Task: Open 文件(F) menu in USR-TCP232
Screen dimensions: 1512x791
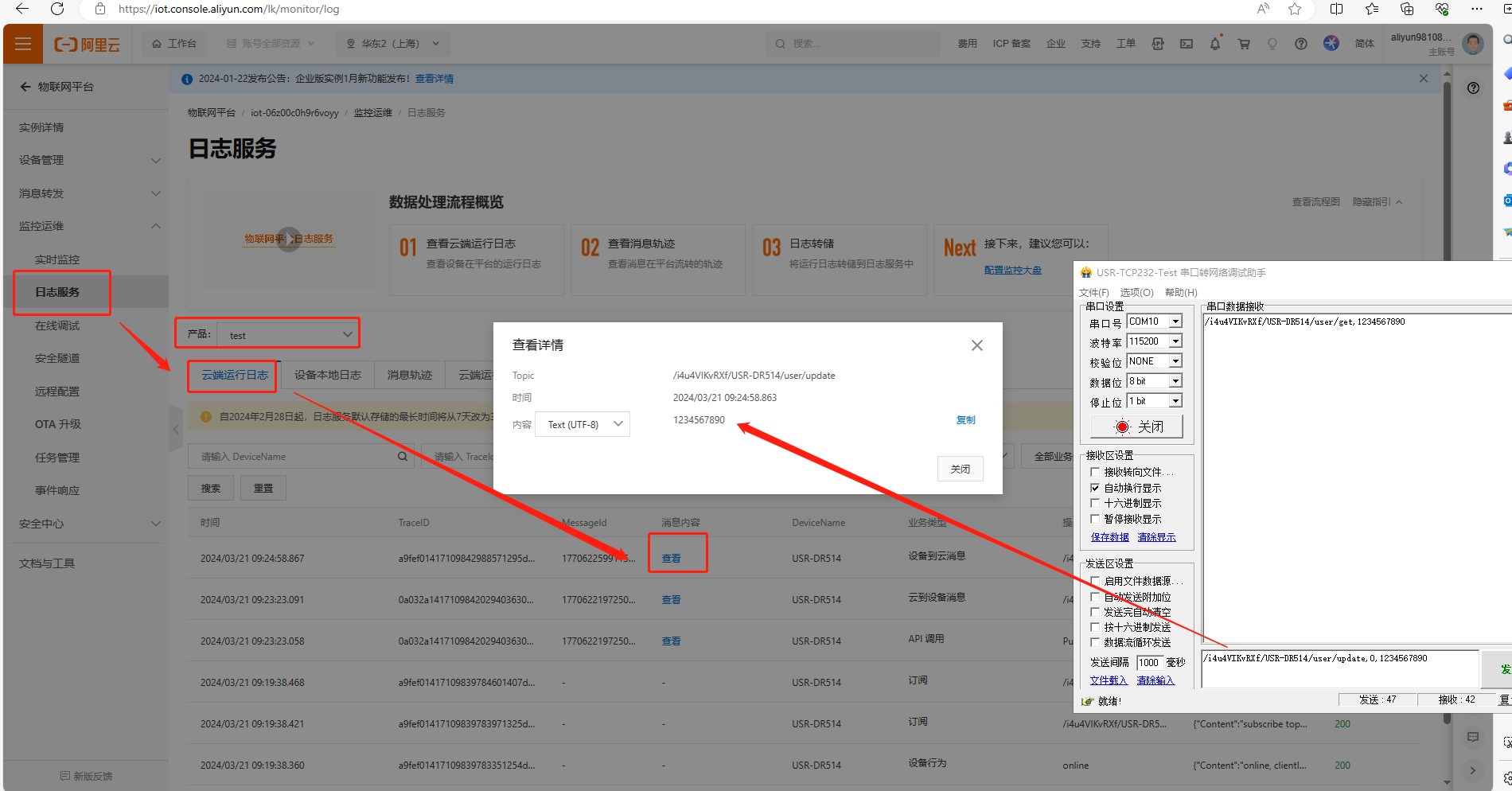Action: tap(1093, 293)
